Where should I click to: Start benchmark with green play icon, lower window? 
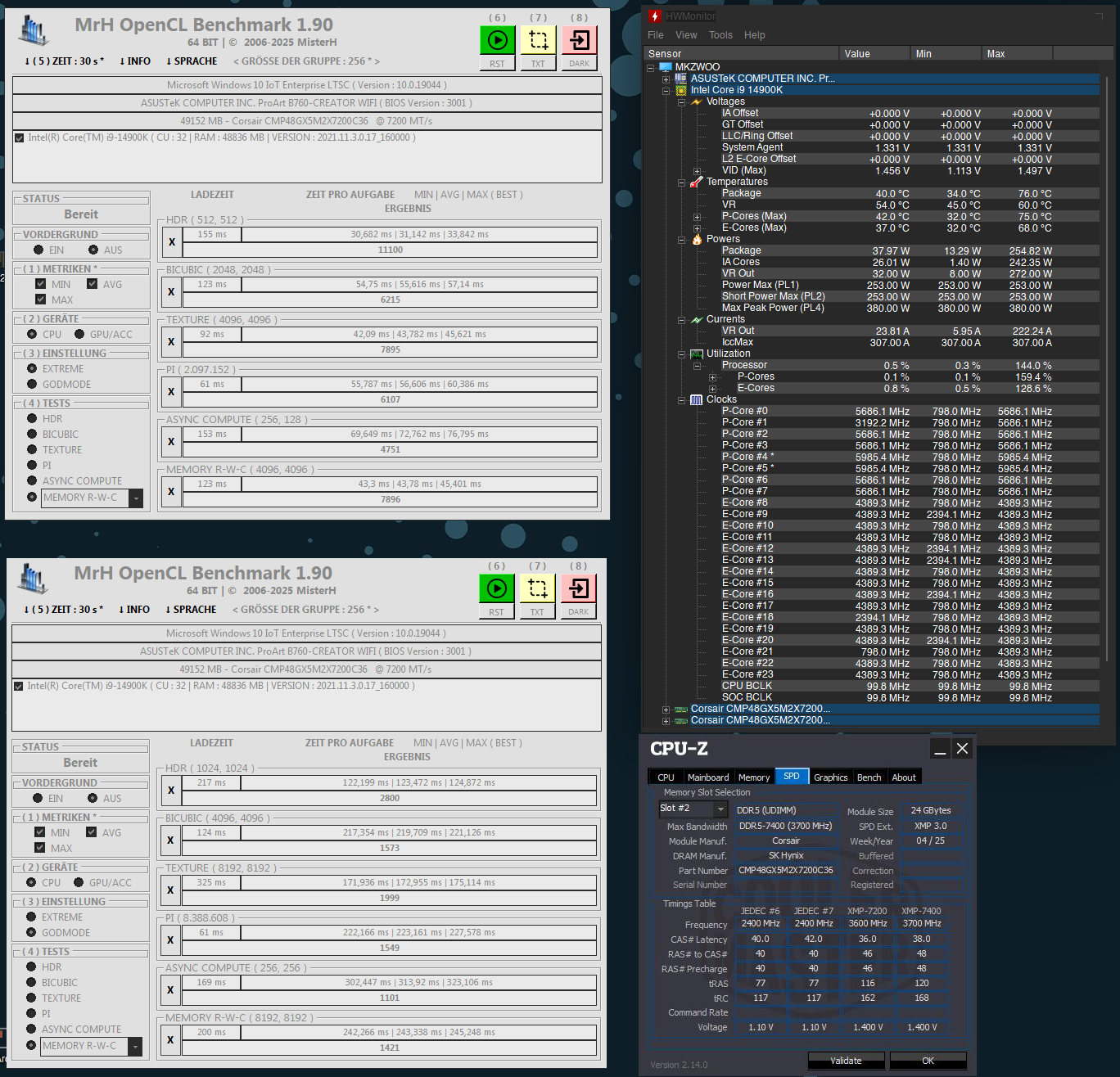(496, 588)
